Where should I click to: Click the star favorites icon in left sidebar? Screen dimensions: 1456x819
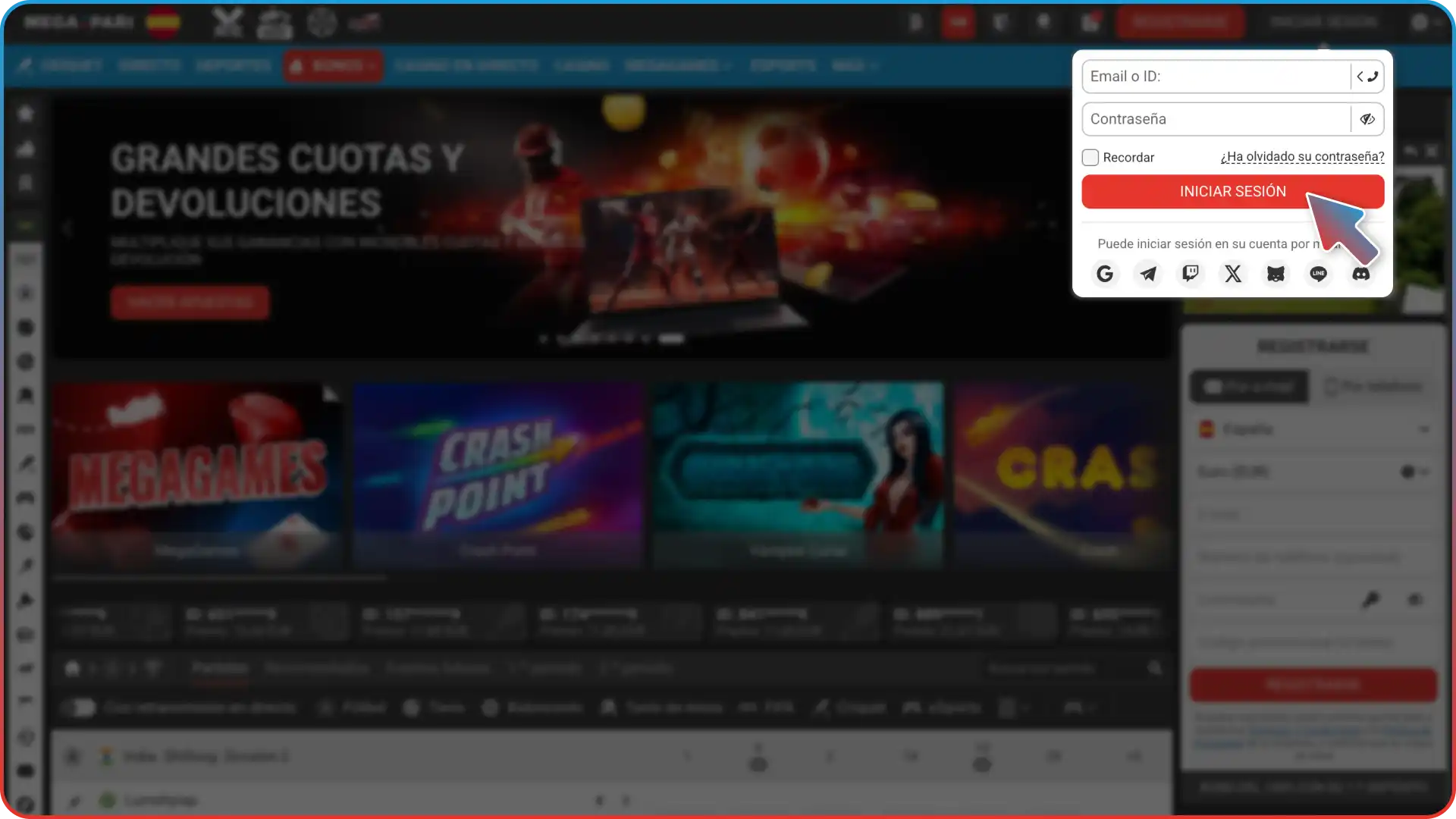pos(26,114)
